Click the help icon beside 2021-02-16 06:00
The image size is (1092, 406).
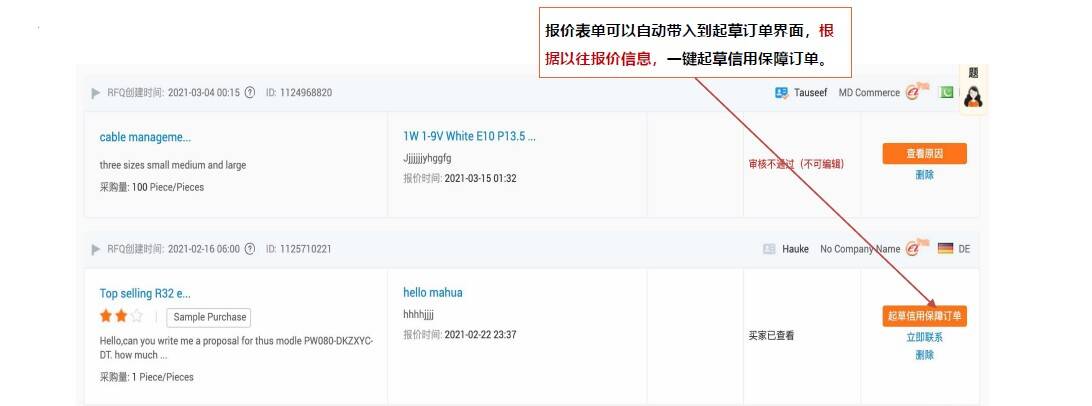[x=250, y=249]
